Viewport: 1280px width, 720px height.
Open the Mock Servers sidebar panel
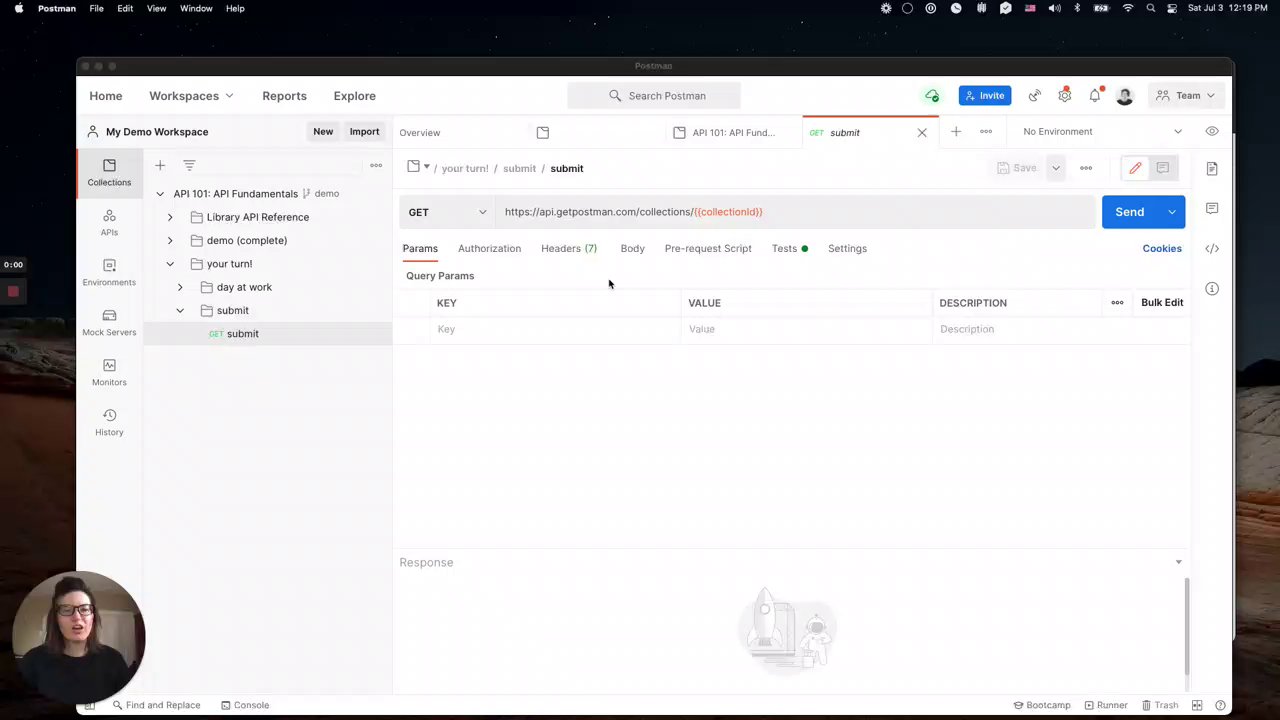pos(109,322)
